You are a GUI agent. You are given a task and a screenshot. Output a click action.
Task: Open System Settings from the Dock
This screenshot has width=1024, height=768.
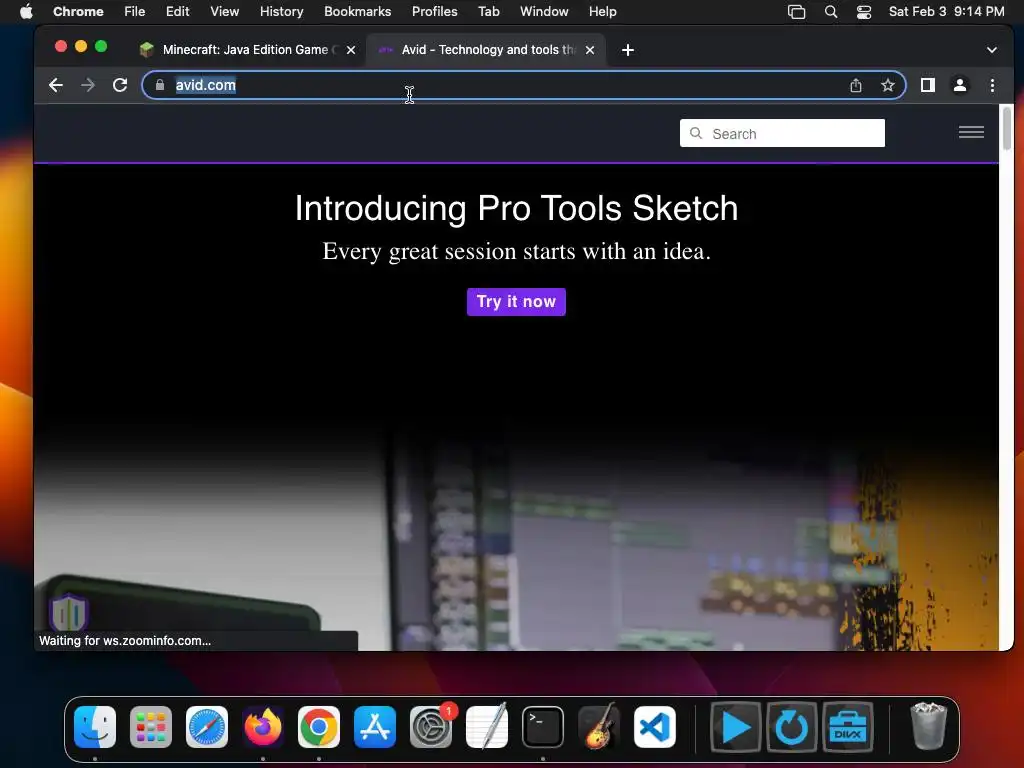pos(431,727)
